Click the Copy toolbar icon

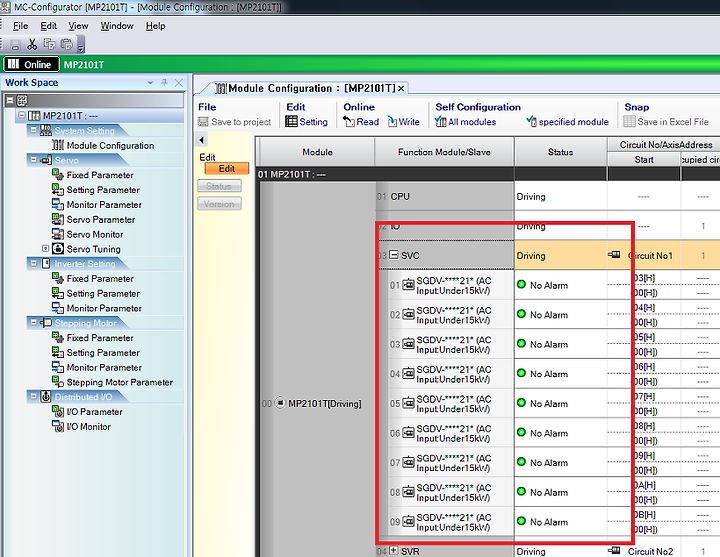(x=49, y=44)
